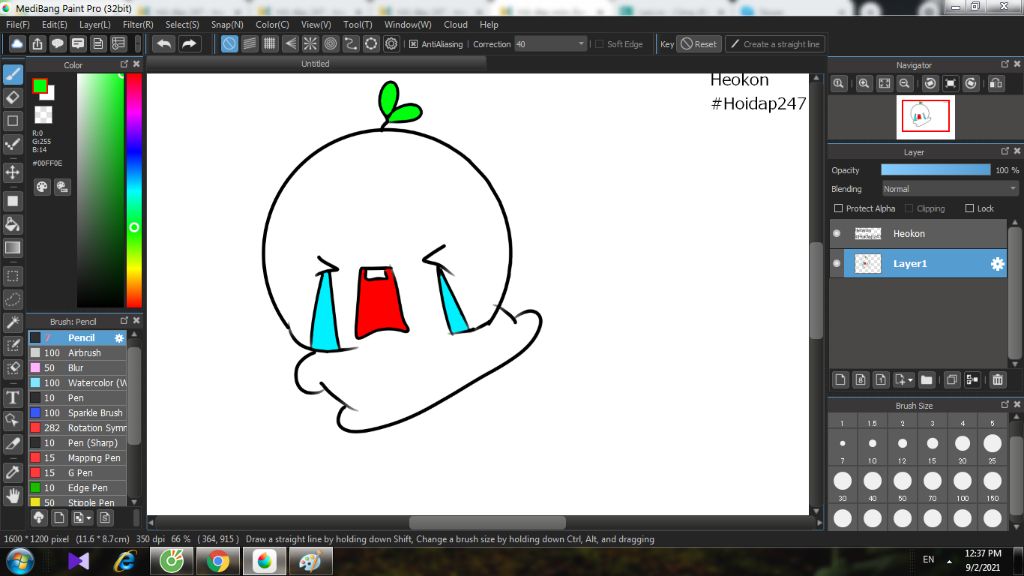Image resolution: width=1024 pixels, height=576 pixels.
Task: Enable radial snap guide
Action: (x=310, y=44)
